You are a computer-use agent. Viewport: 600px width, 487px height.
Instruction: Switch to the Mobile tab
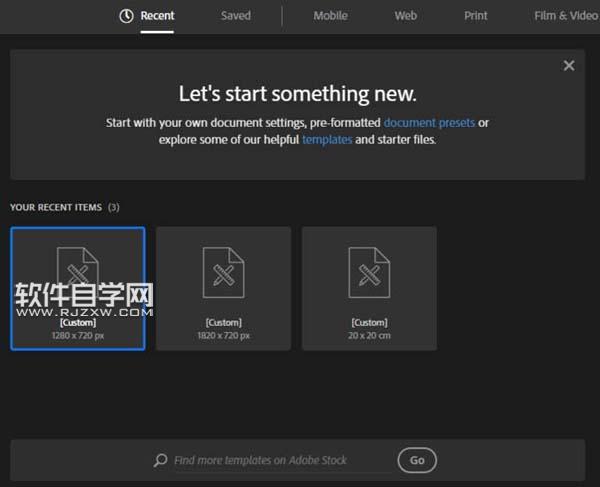point(330,16)
